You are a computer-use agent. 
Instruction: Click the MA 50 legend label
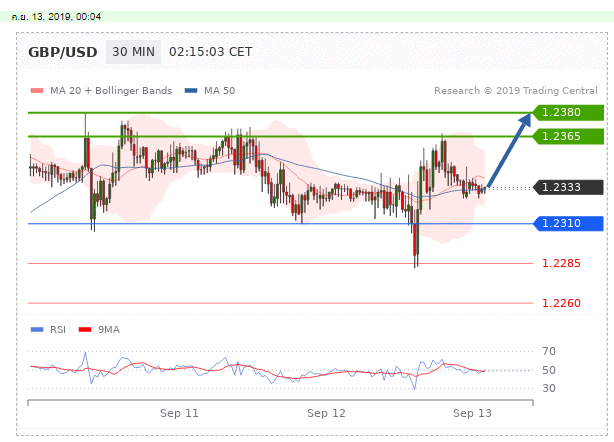click(x=220, y=91)
